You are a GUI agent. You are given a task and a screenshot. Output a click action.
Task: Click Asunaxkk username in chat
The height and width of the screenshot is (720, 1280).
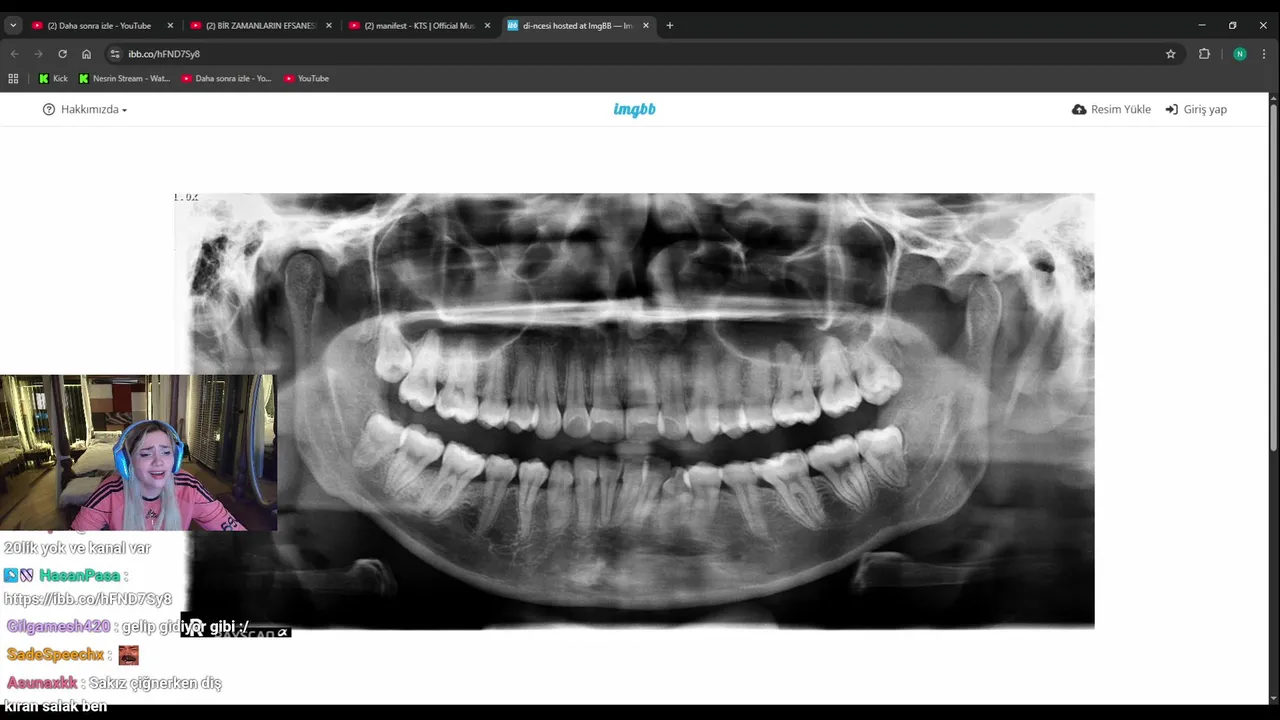(42, 683)
